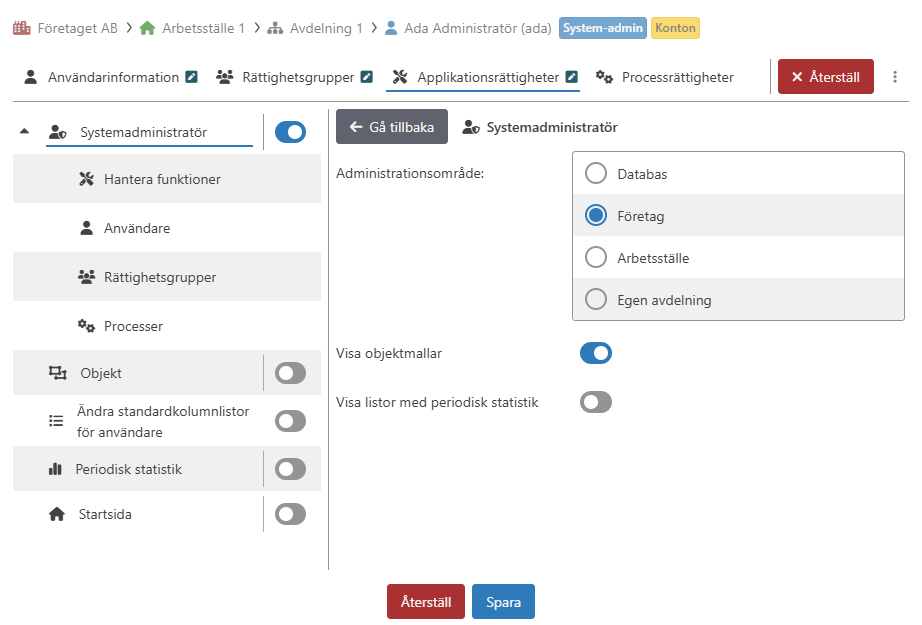
Task: Enable the Startsida toggle
Action: tap(290, 514)
